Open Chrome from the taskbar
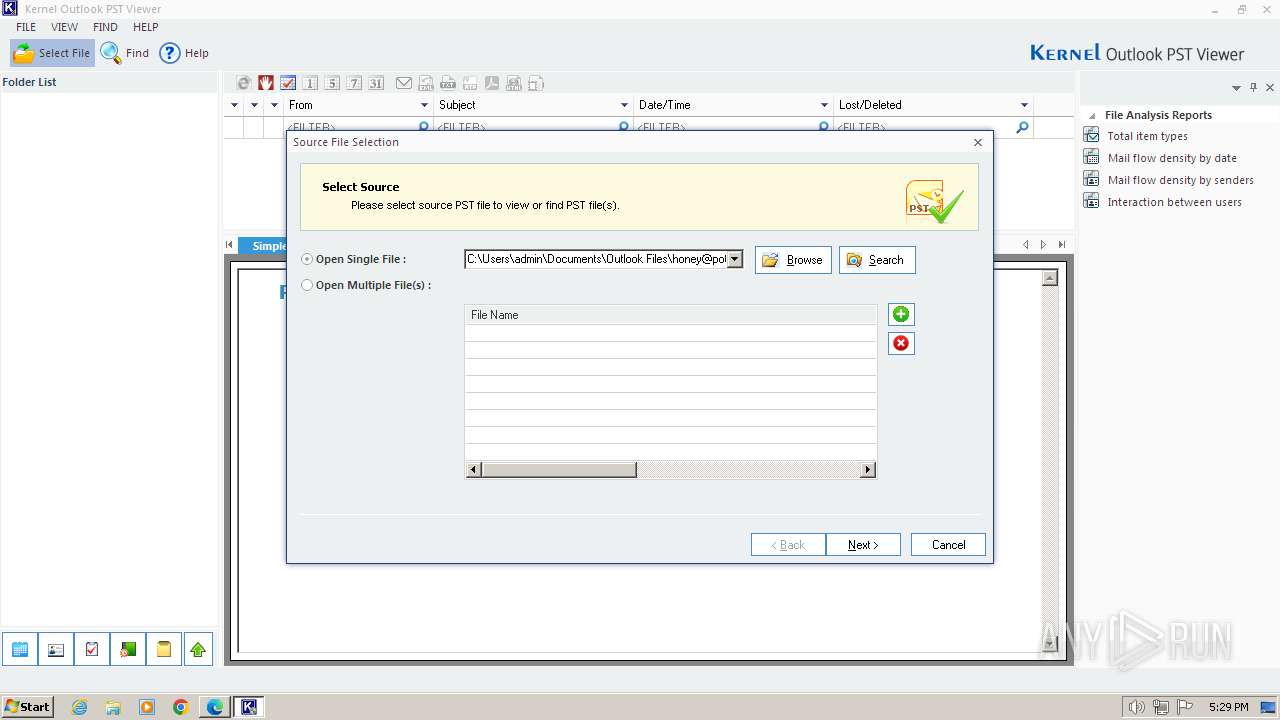The width and height of the screenshot is (1280, 720). [180, 707]
